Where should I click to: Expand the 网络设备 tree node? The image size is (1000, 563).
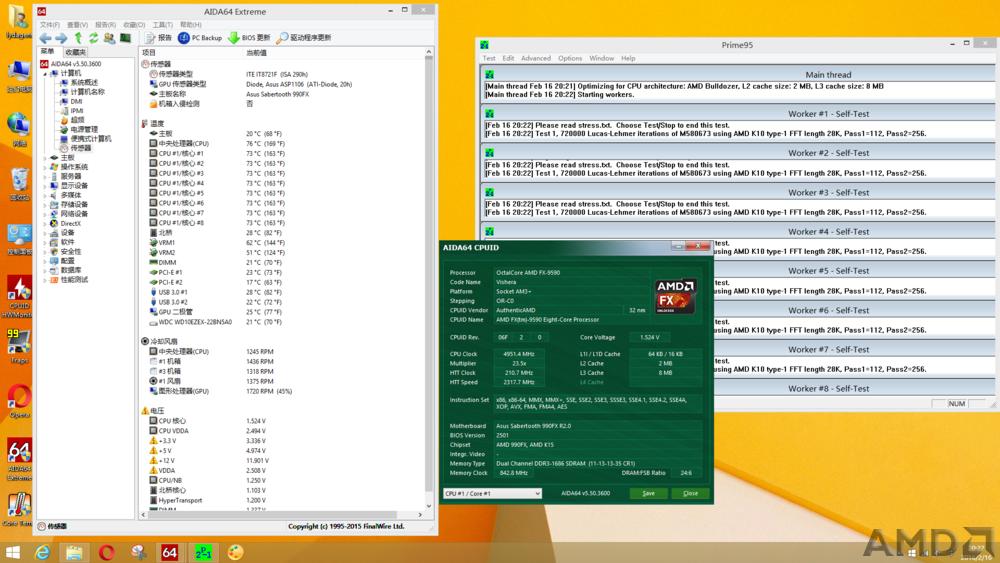[45, 214]
